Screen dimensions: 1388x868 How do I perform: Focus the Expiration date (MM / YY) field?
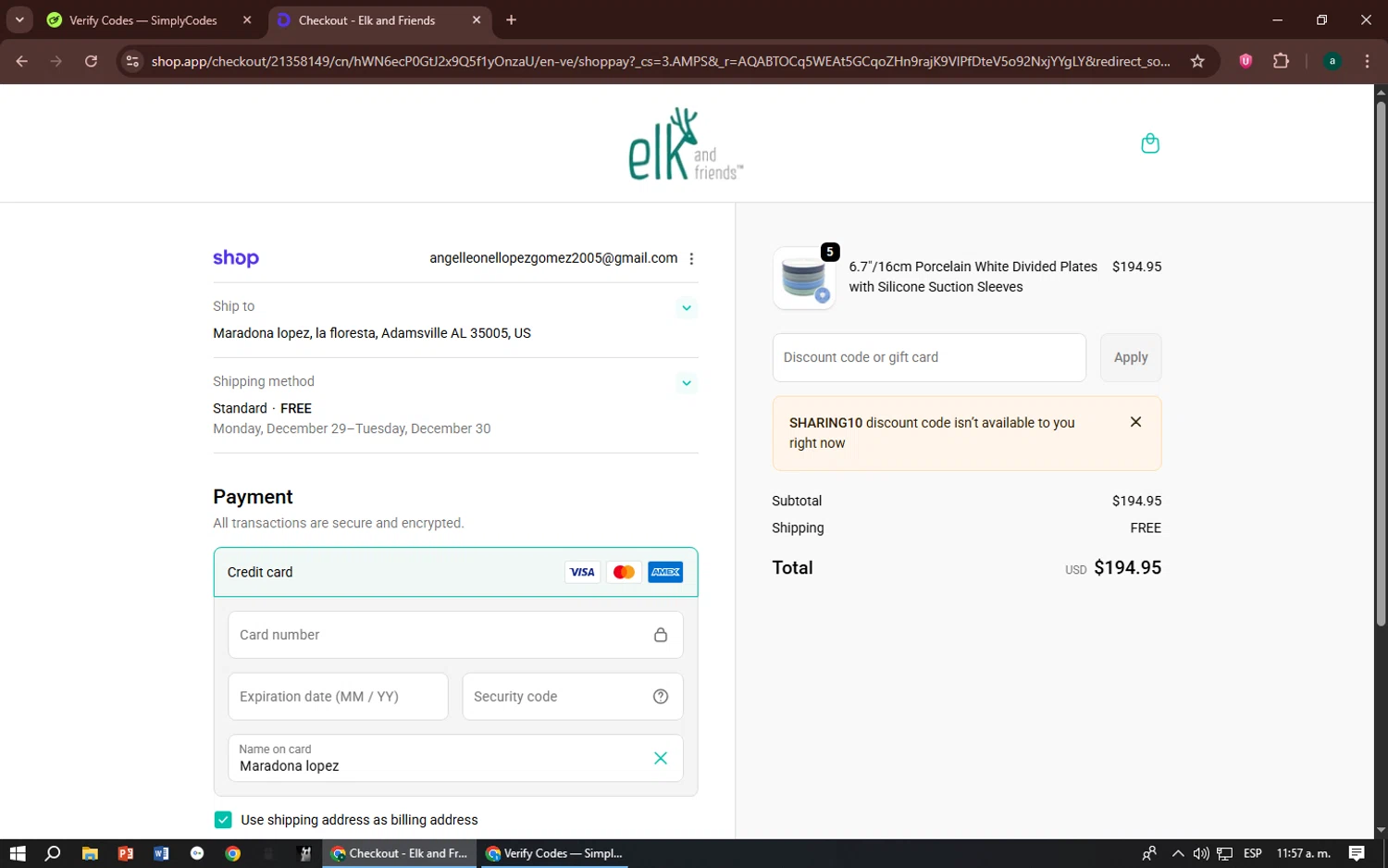click(x=338, y=697)
